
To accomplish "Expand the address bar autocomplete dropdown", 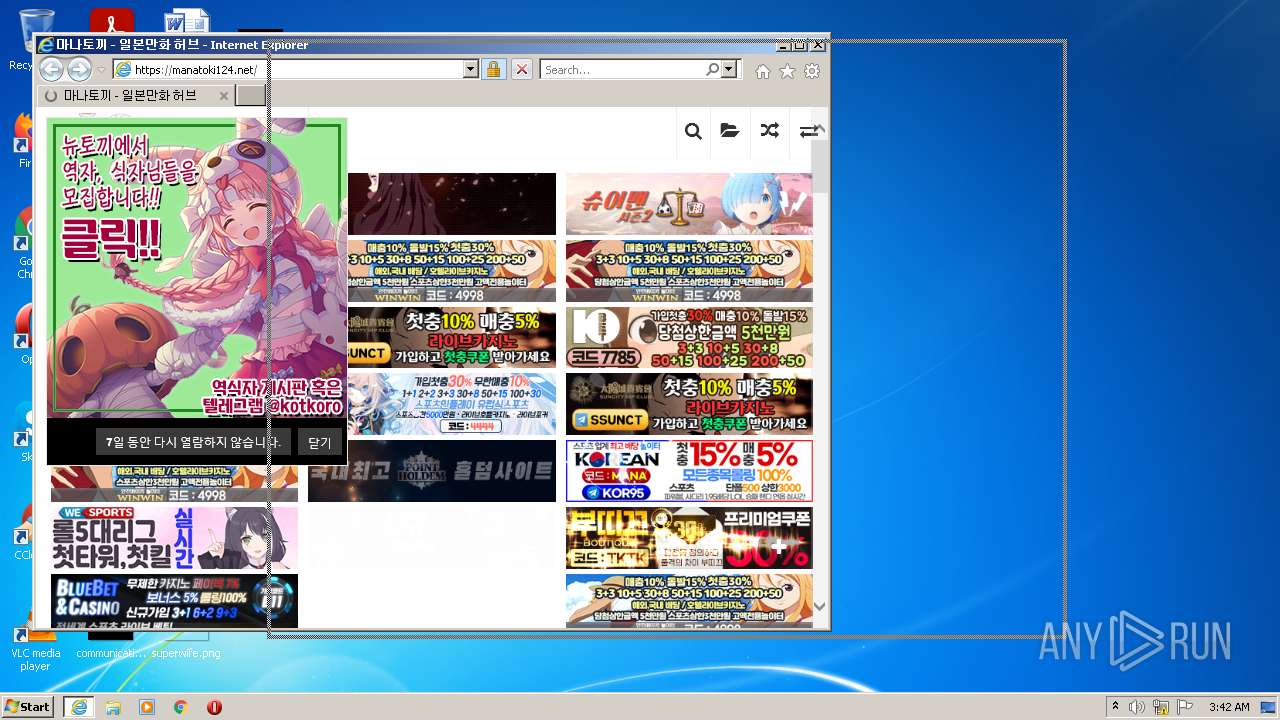I will pos(471,70).
